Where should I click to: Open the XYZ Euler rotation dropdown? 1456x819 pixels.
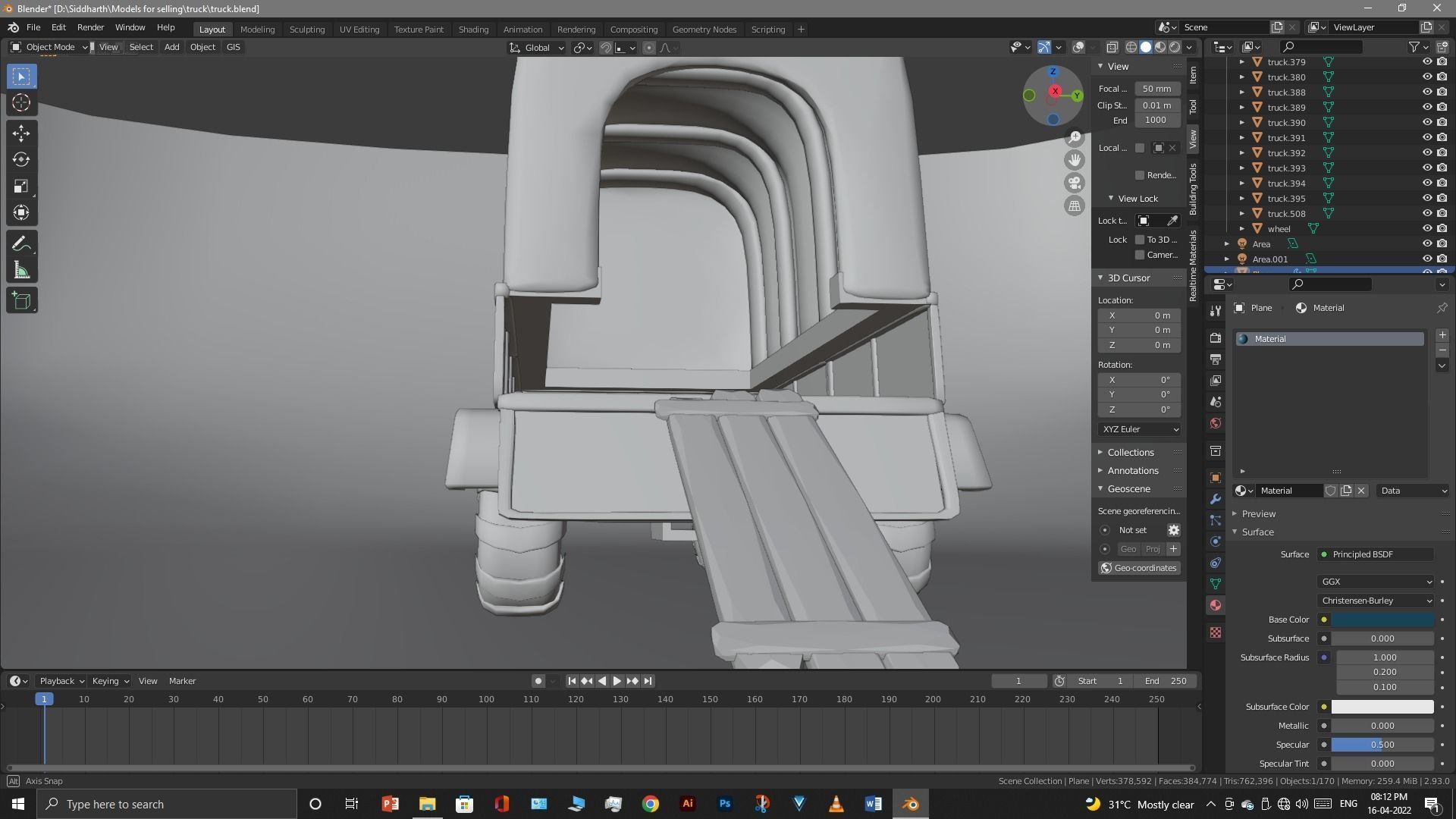click(x=1140, y=429)
